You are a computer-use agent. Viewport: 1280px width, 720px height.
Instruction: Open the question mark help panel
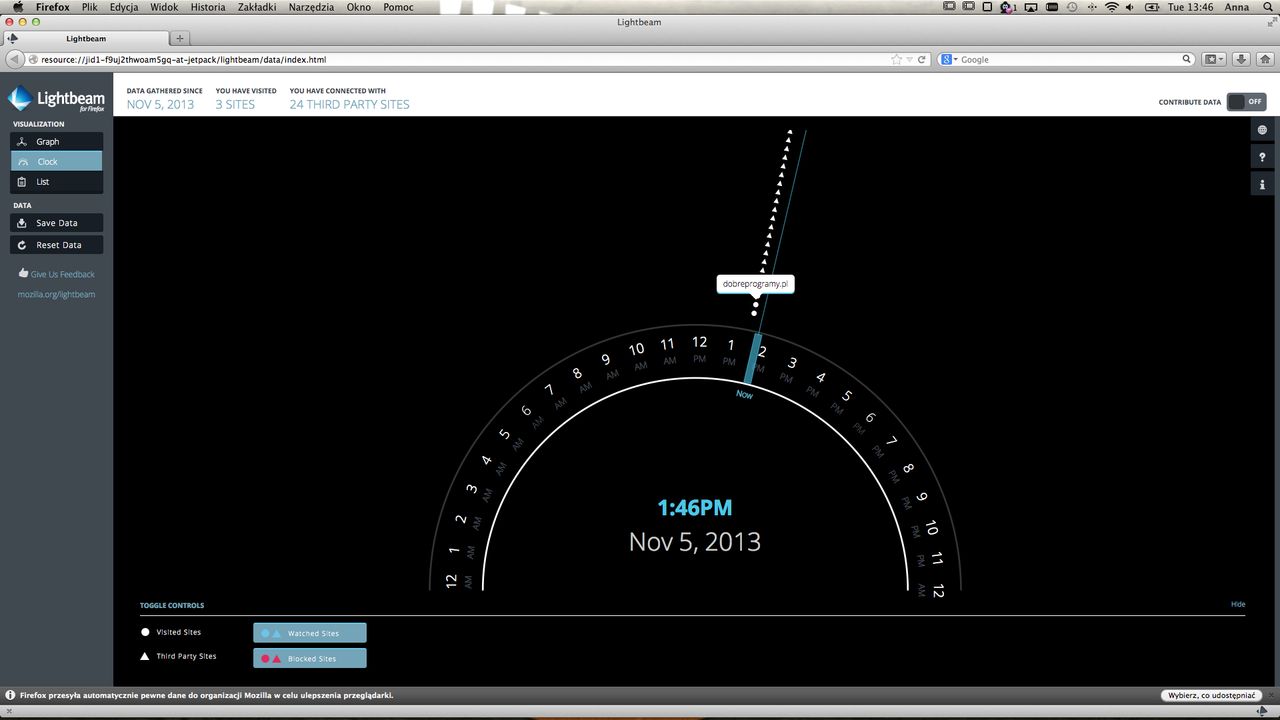1263,157
